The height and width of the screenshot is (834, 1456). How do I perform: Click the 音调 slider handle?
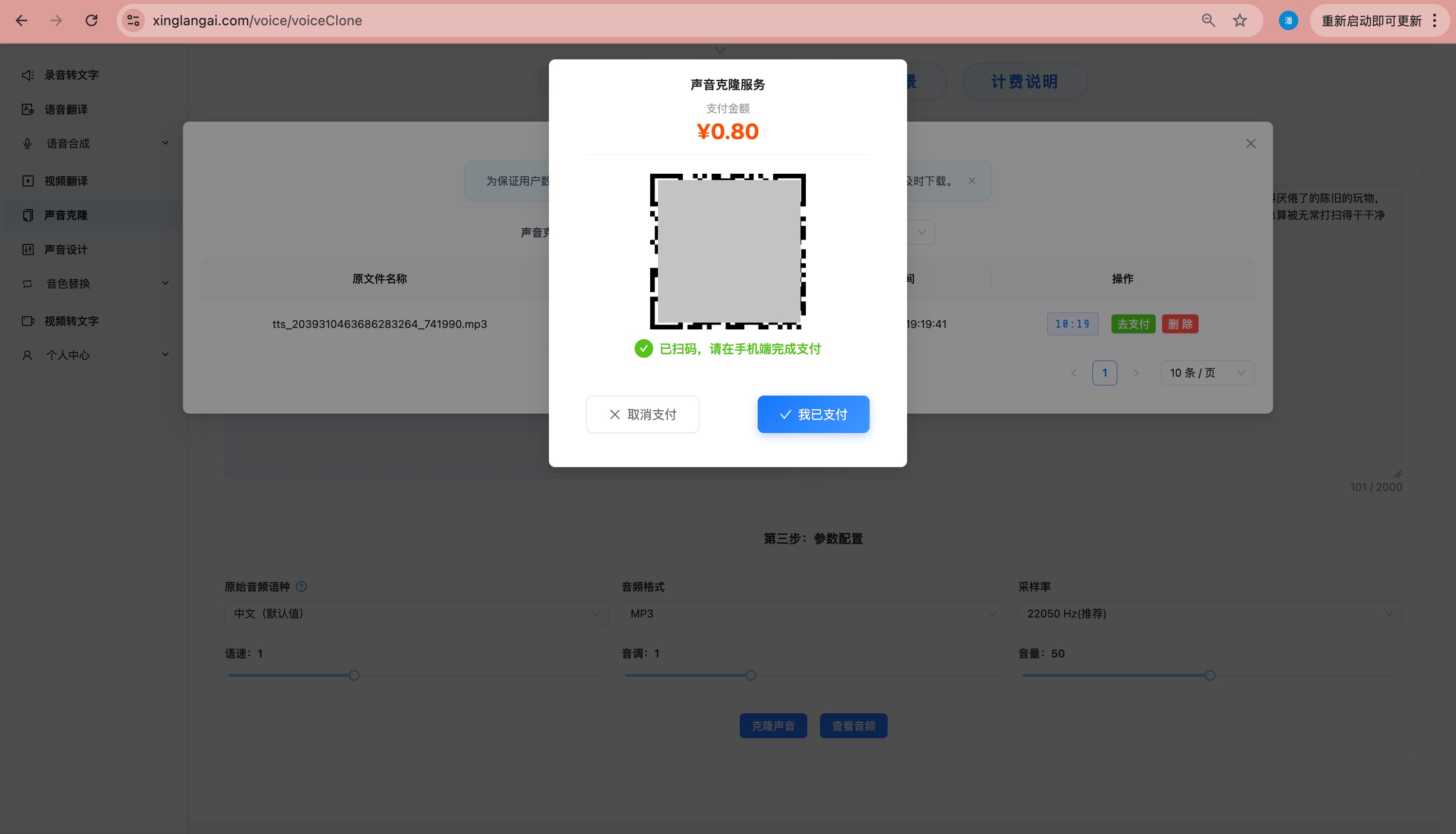click(x=751, y=675)
